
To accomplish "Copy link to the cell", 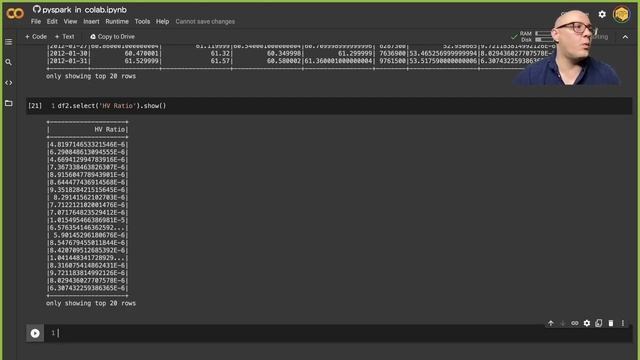I will (x=575, y=323).
